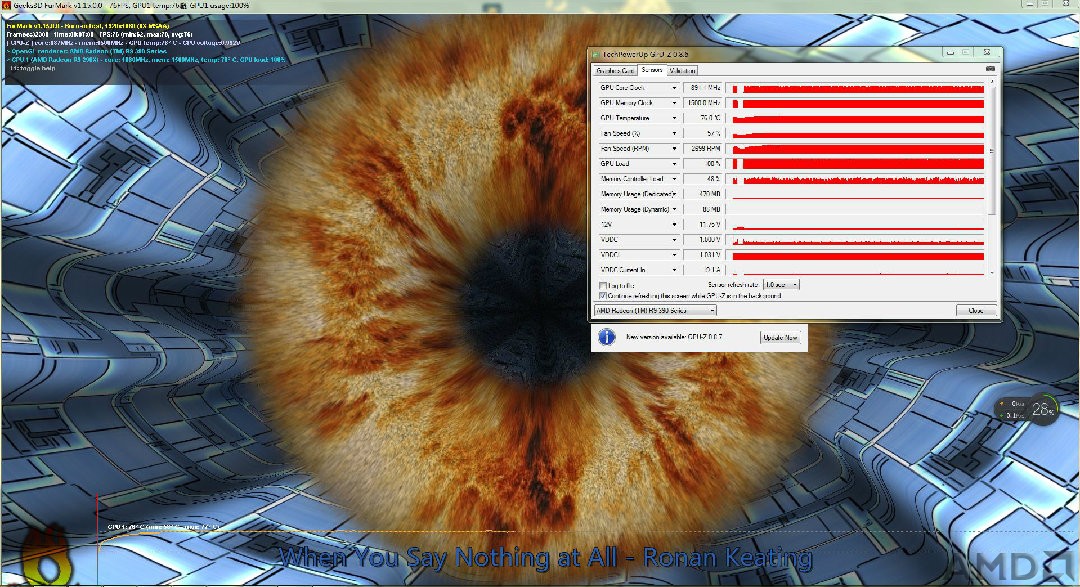Click the Memory Controller Load reading value
Image resolution: width=1080 pixels, height=587 pixels.
point(703,179)
